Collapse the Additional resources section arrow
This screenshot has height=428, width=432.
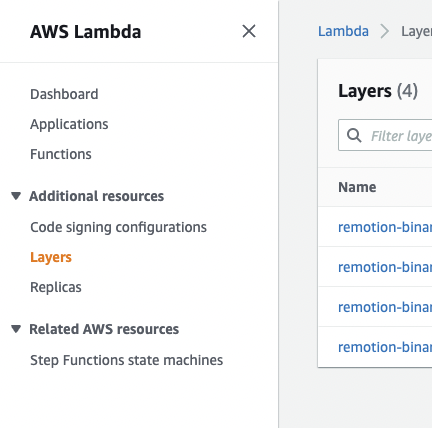(x=16, y=196)
